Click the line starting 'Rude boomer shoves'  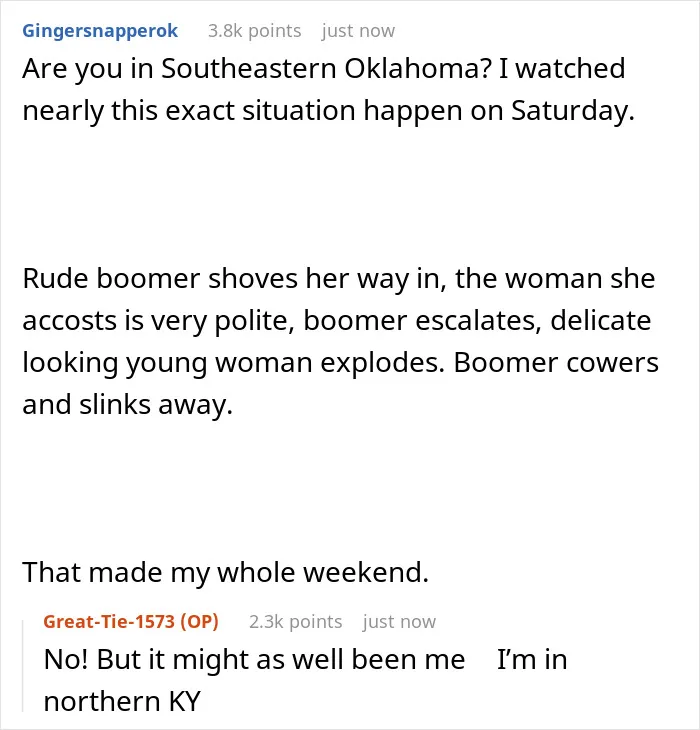click(x=339, y=279)
